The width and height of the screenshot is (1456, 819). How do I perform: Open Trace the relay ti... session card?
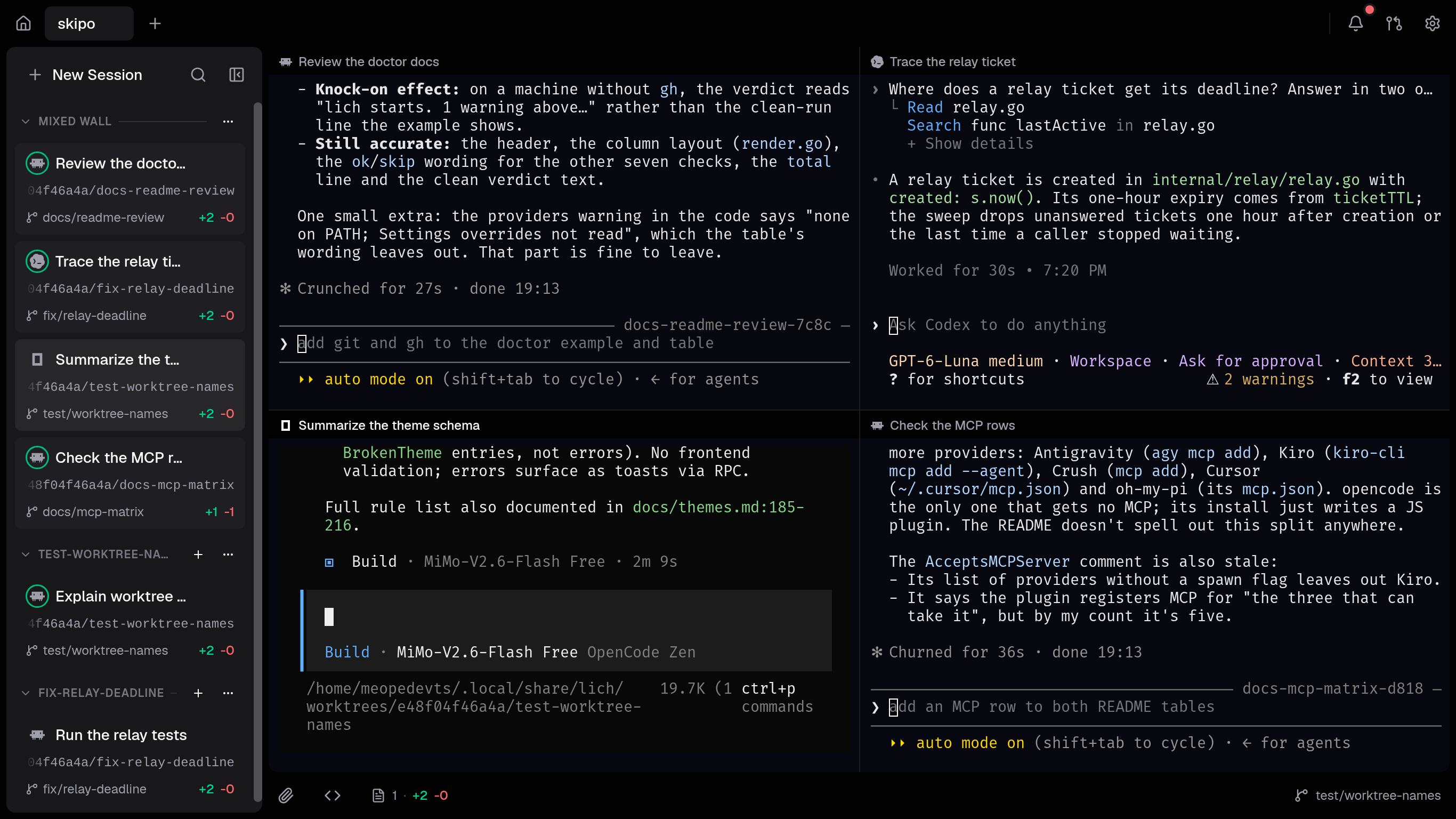click(130, 287)
